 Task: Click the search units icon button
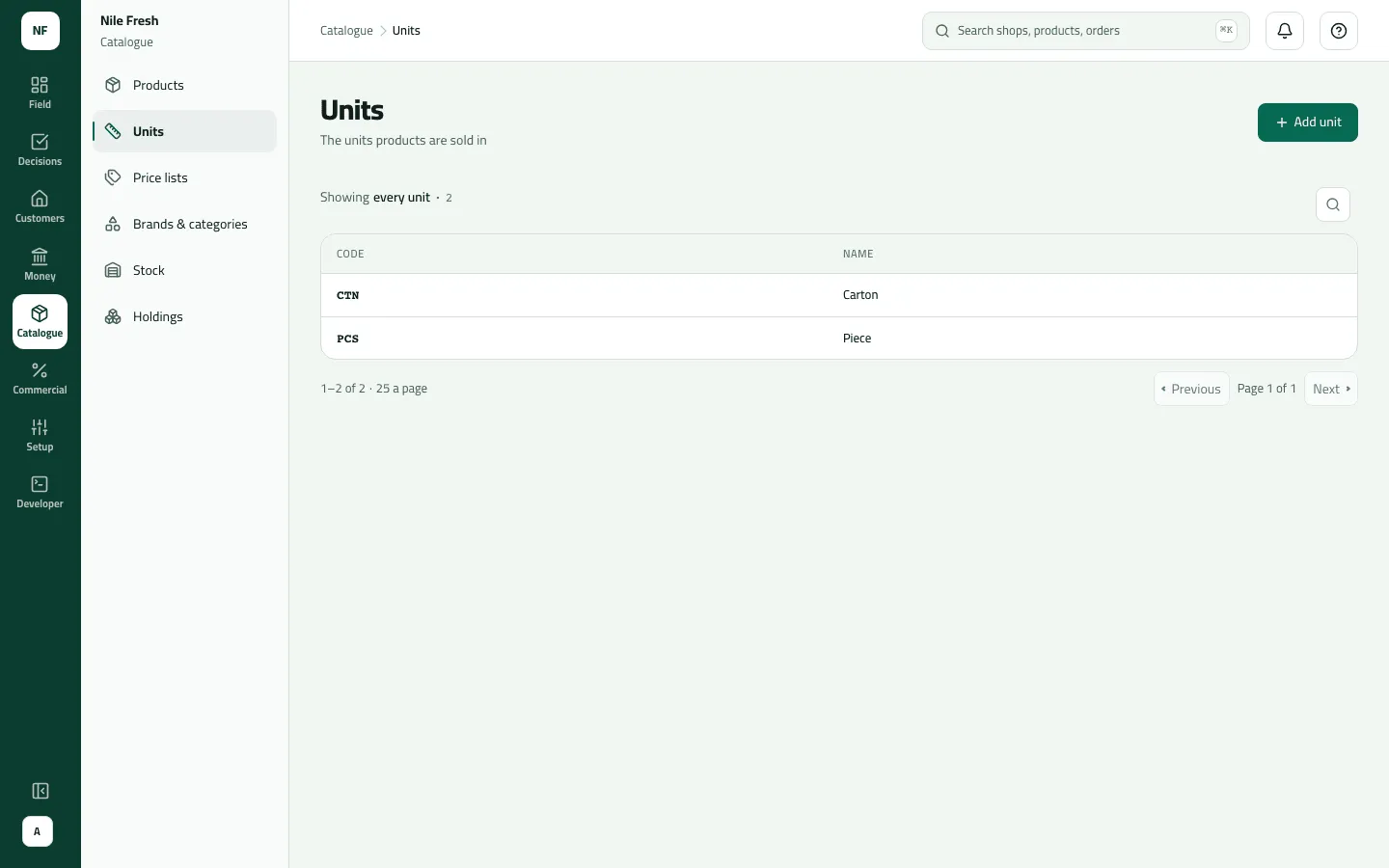coord(1333,204)
